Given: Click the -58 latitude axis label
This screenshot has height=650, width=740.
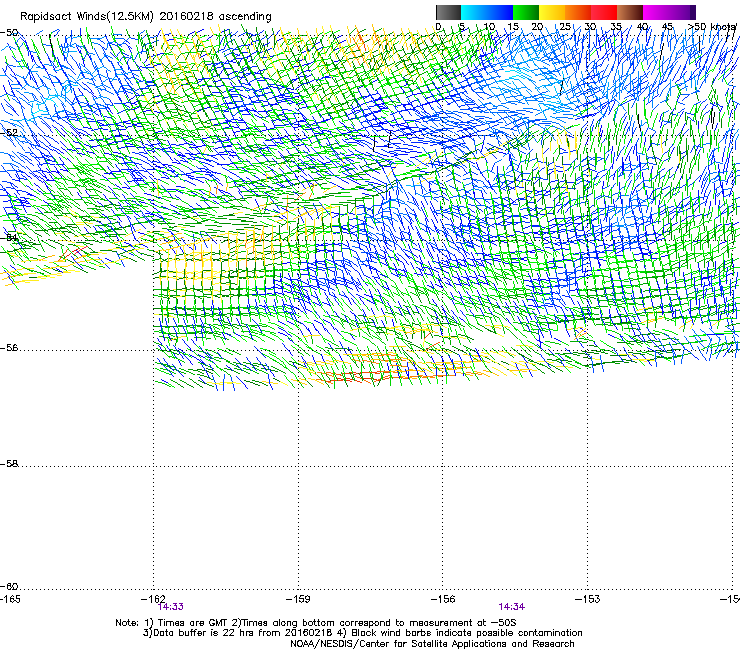Looking at the screenshot, I should point(9,464).
